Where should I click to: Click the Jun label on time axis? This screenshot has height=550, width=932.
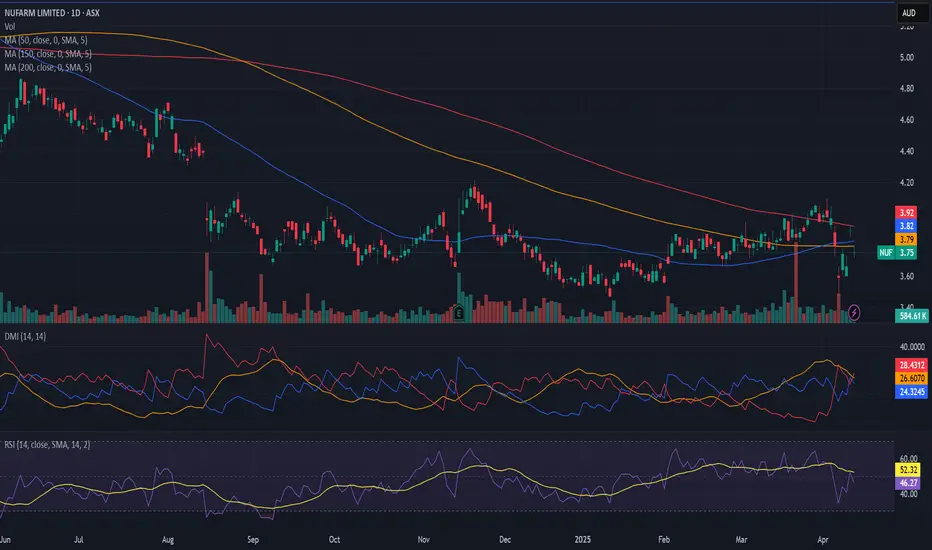(x=5, y=540)
